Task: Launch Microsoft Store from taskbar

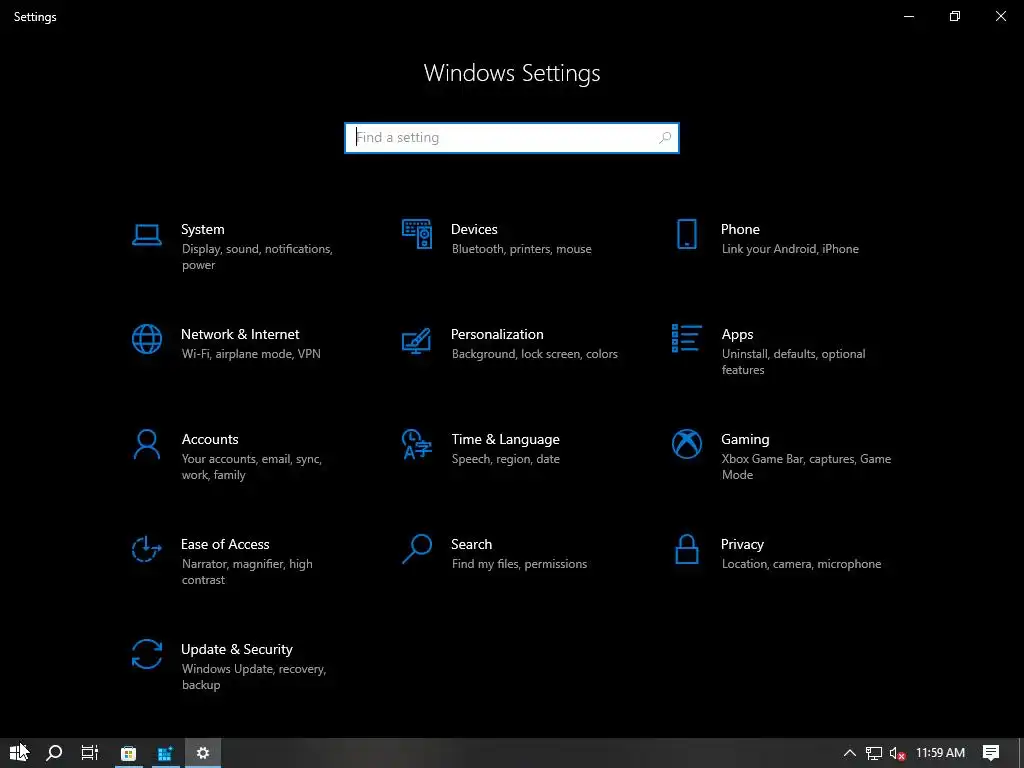Action: coord(129,753)
